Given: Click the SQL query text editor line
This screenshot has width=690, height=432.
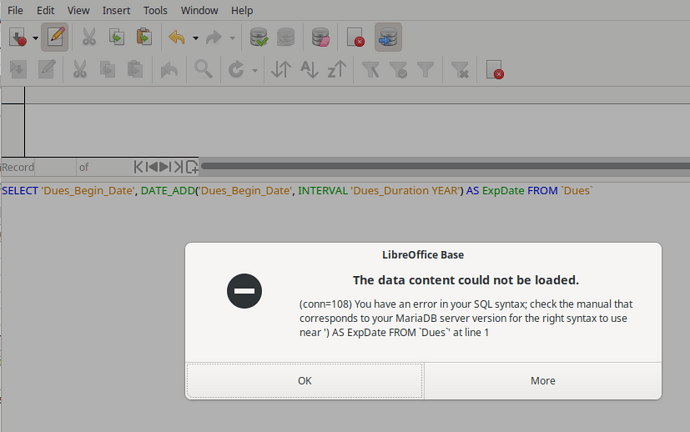Looking at the screenshot, I should (x=297, y=190).
